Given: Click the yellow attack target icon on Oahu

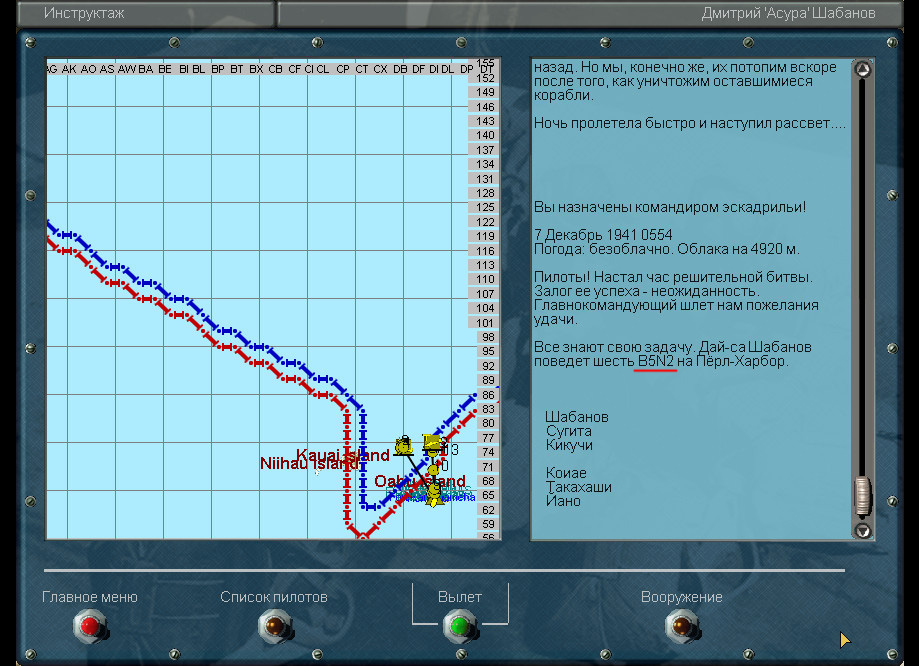Looking at the screenshot, I should coord(434,494).
